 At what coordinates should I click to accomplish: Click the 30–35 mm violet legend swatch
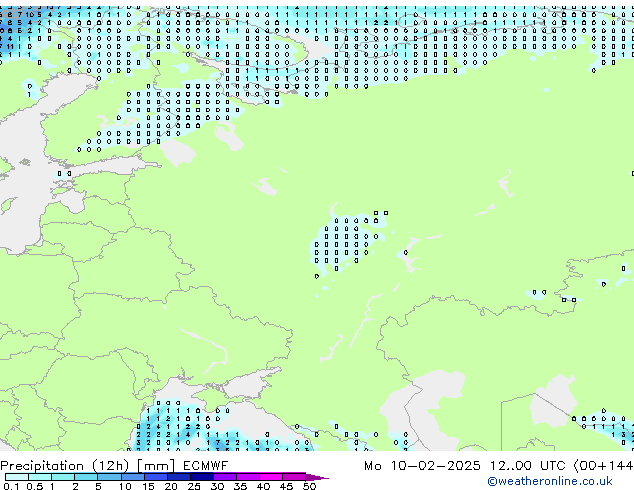[x=225, y=477]
